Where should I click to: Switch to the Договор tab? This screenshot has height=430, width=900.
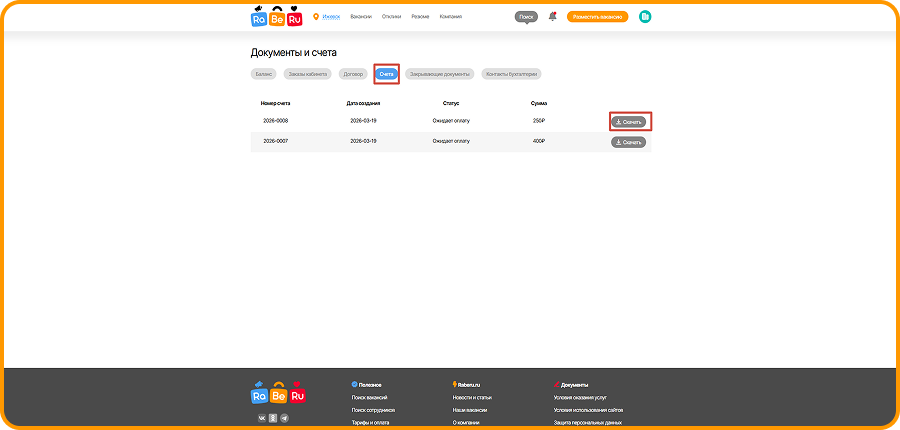click(x=352, y=74)
